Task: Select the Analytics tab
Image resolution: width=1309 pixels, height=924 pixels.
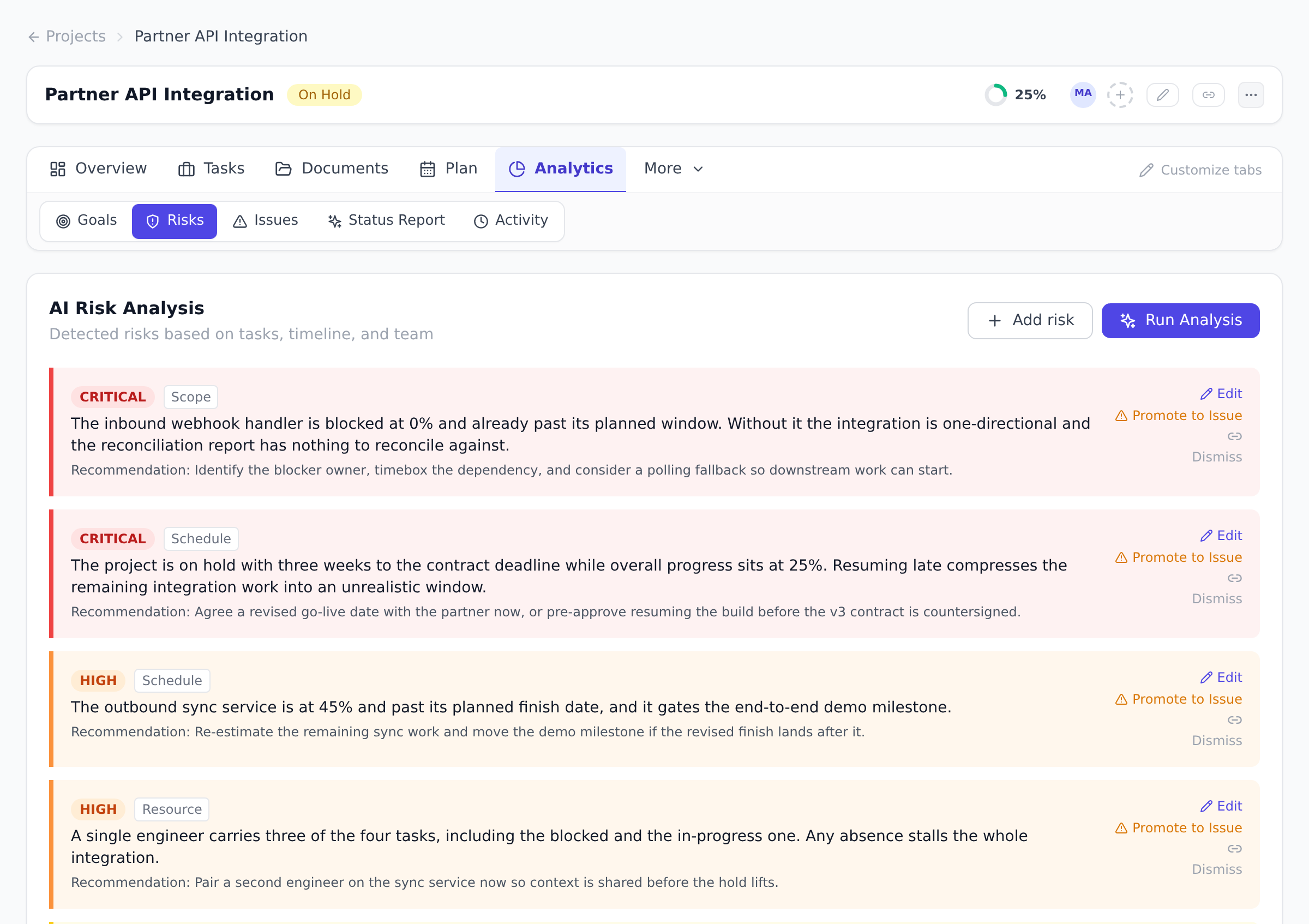Action: coord(561,169)
